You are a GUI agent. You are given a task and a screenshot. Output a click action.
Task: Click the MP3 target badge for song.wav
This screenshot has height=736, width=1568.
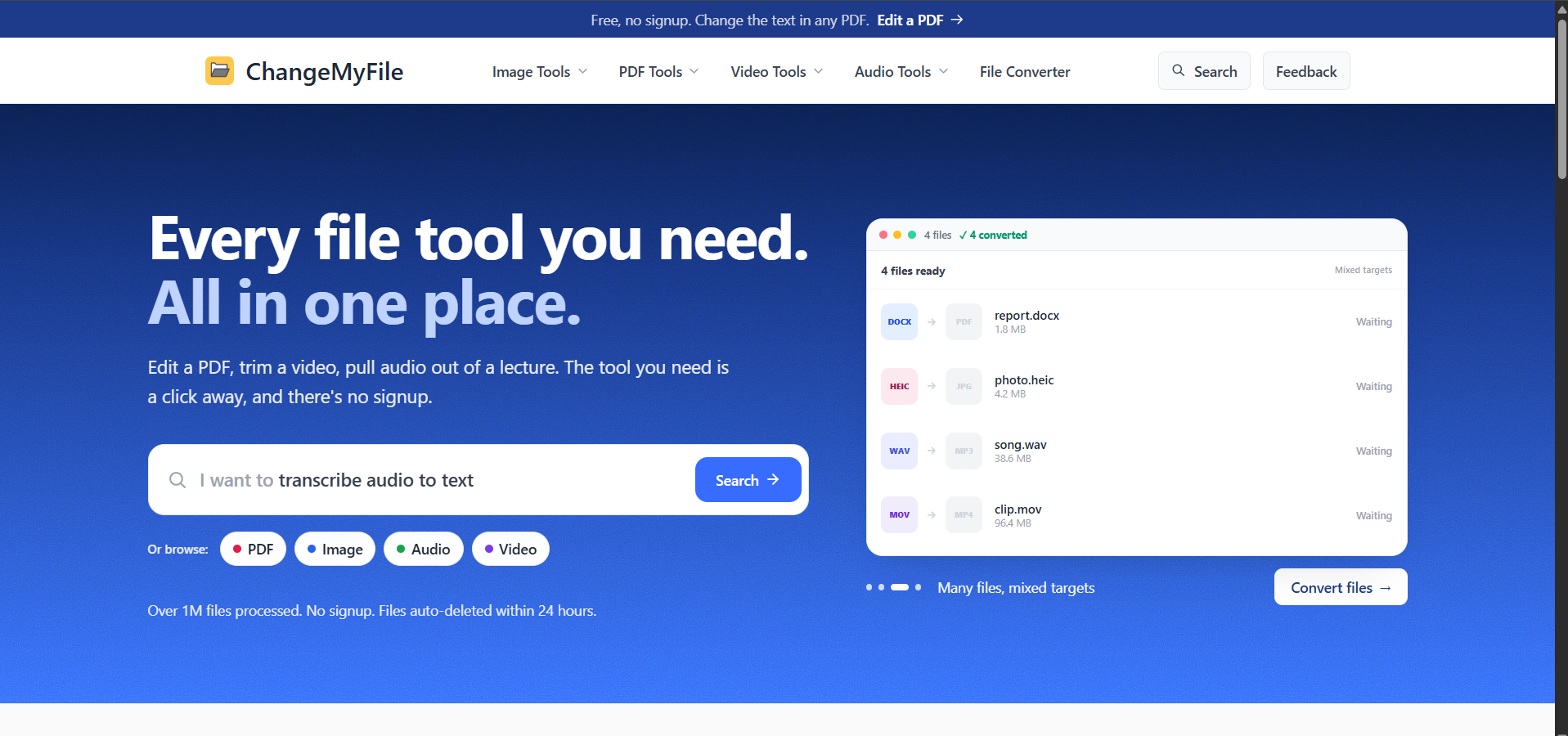tap(964, 451)
